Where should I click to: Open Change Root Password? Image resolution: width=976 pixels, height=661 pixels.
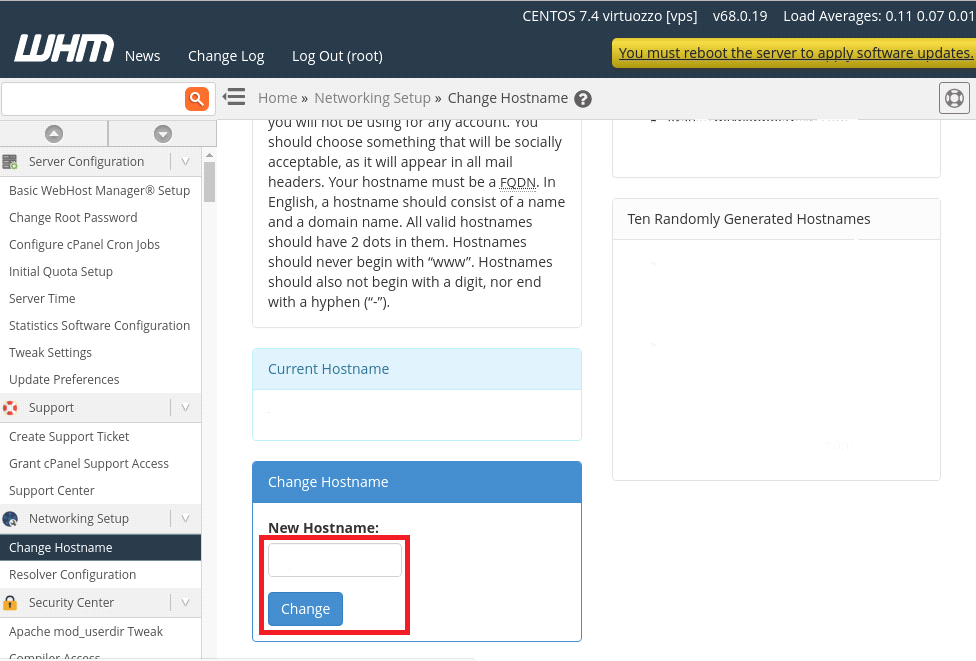[x=73, y=218]
